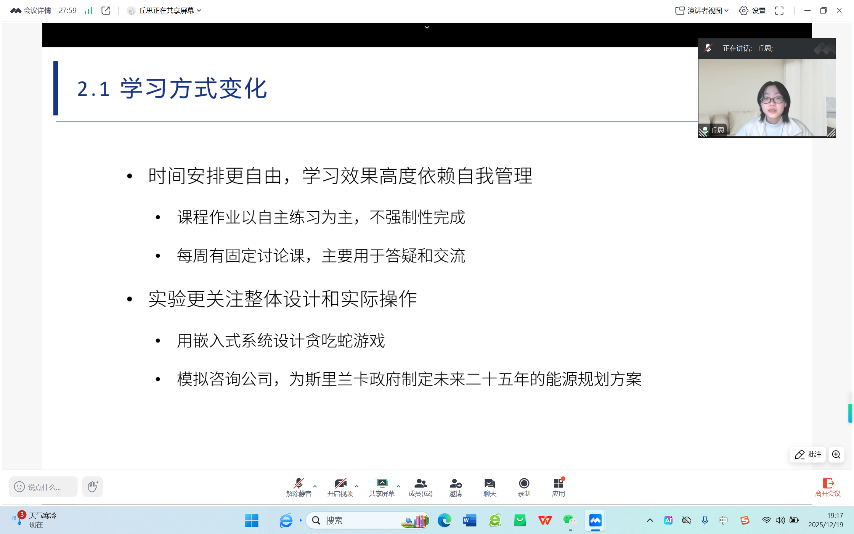Click the red Leave Meeting button
Viewport: 854px width, 534px height.
point(827,486)
